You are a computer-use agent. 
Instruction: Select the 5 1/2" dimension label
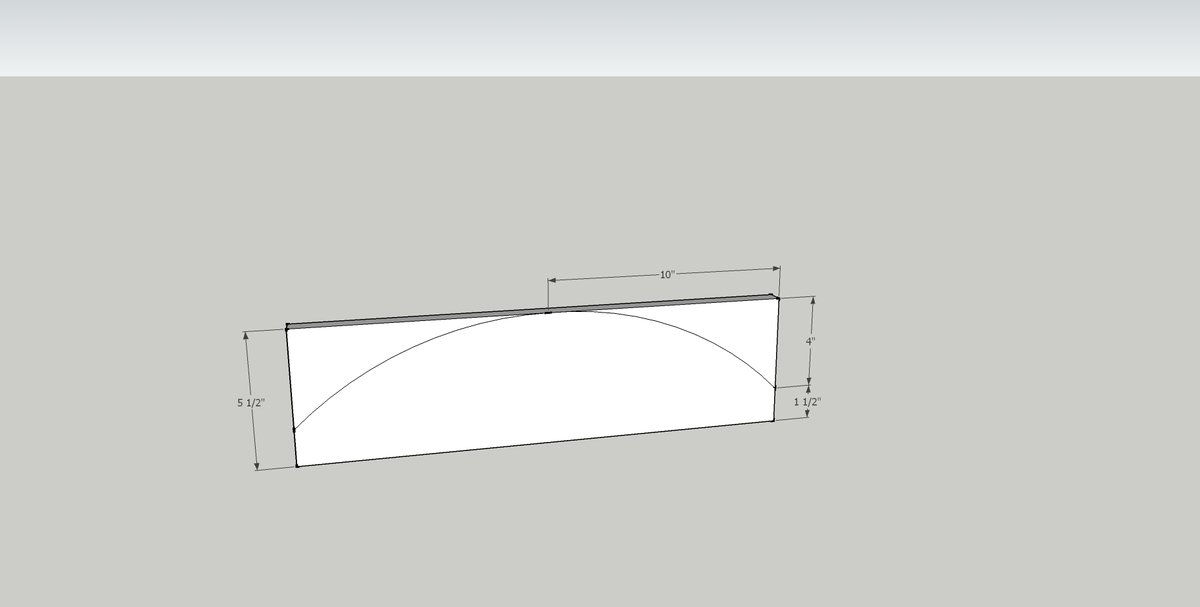251,402
